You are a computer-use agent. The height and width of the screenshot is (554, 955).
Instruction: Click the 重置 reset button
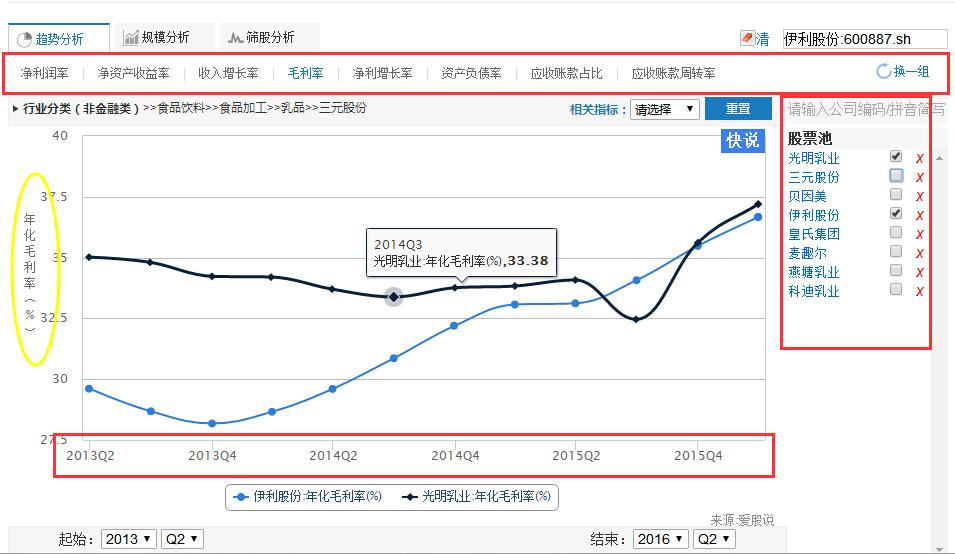click(738, 109)
